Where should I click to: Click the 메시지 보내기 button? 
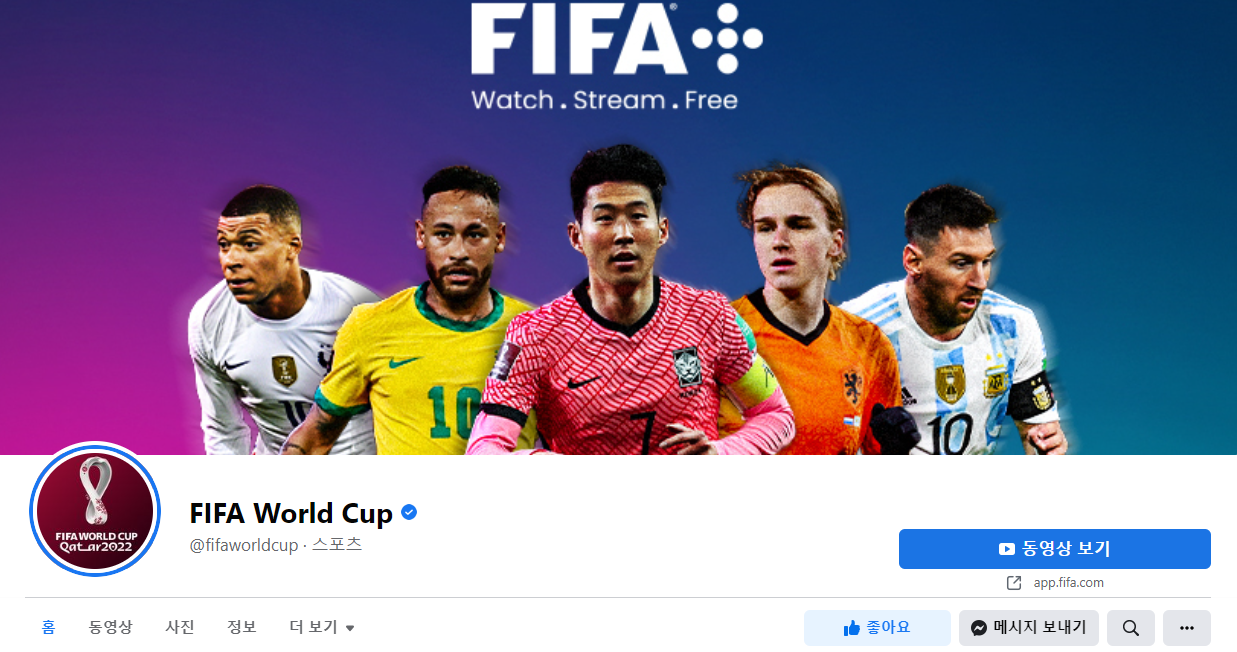(x=1029, y=628)
